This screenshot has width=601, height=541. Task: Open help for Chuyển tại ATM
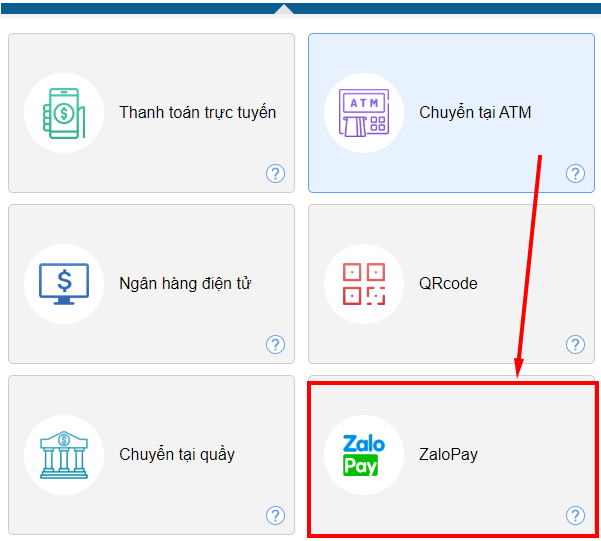tap(575, 174)
